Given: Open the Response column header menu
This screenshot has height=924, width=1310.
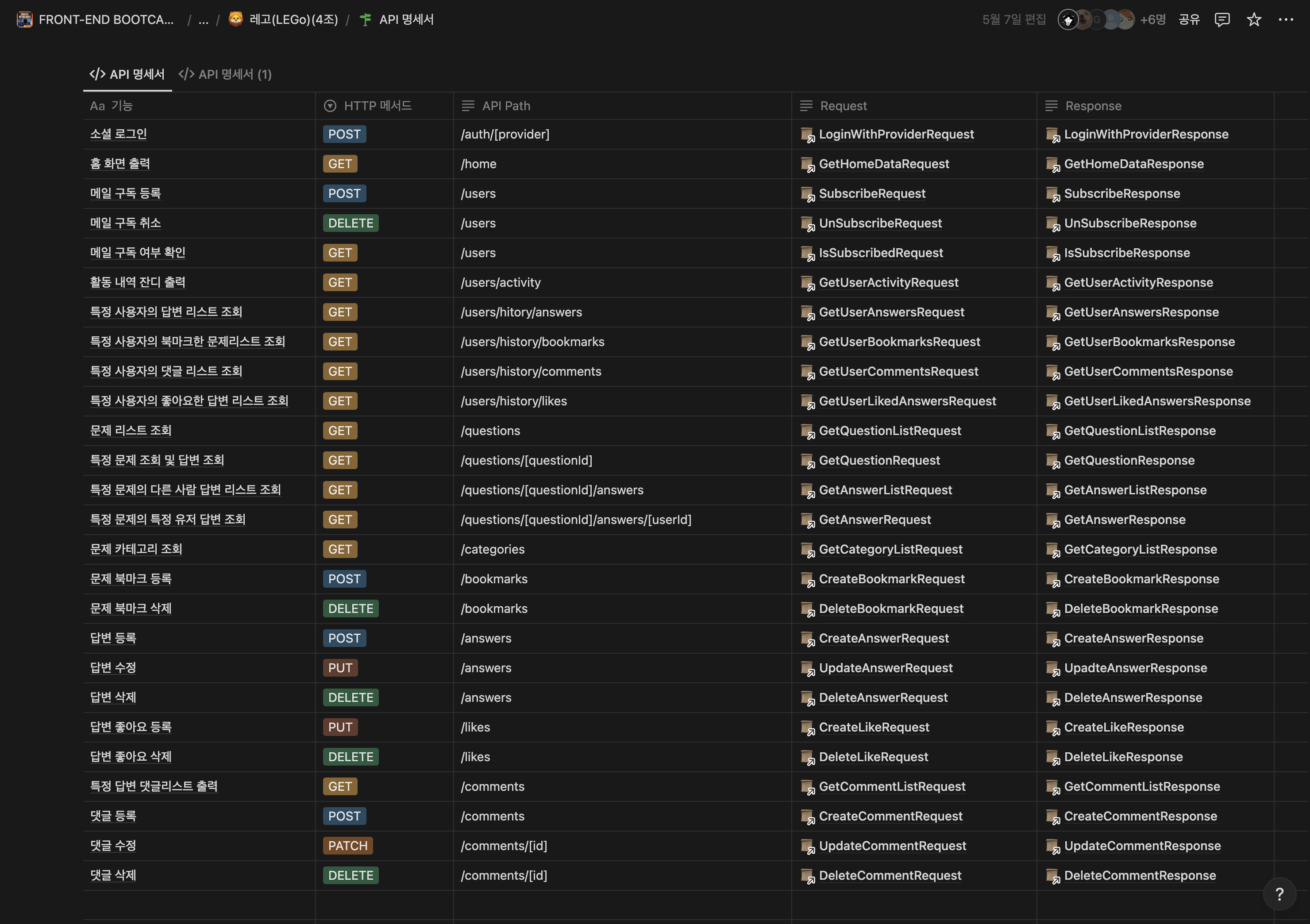Looking at the screenshot, I should (x=1093, y=106).
